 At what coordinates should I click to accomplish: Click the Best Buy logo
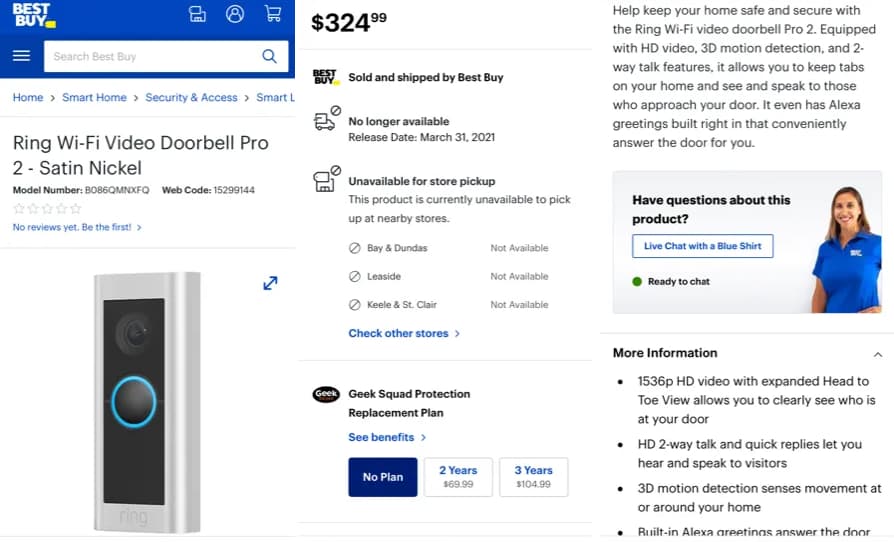pos(33,15)
